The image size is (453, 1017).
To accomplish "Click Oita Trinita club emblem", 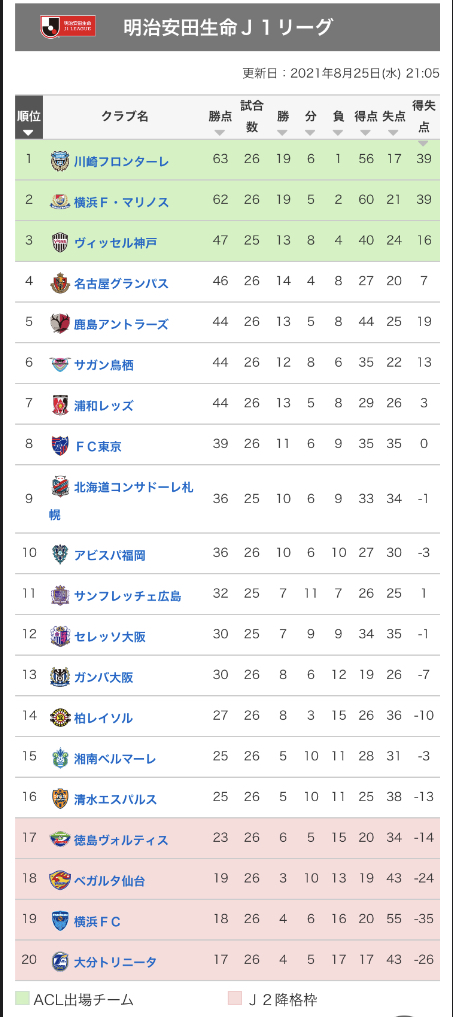I will pos(60,961).
